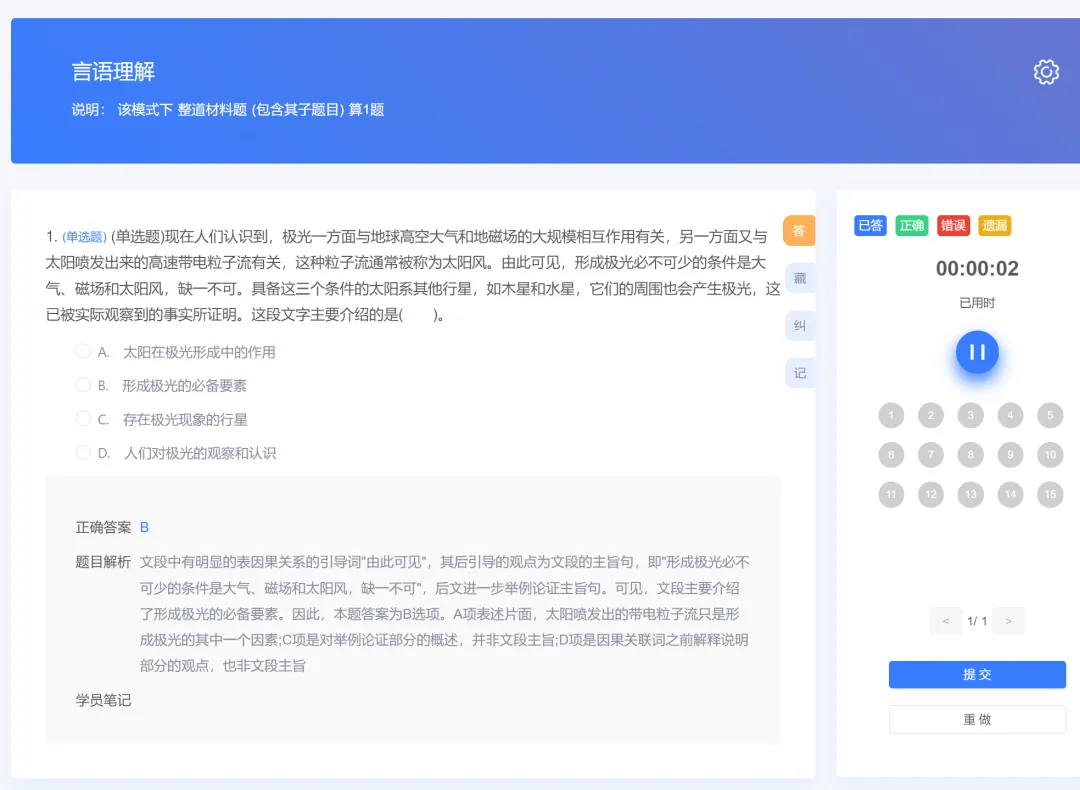
Task: Click the blue 已答 legend tag
Action: [870, 225]
